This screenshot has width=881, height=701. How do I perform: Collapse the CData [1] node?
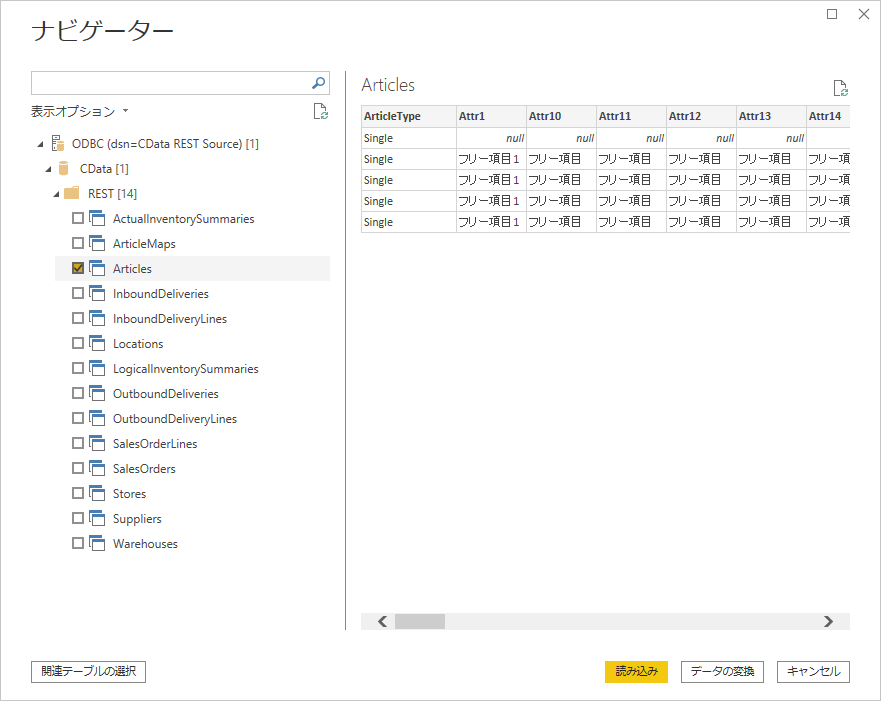[48, 169]
